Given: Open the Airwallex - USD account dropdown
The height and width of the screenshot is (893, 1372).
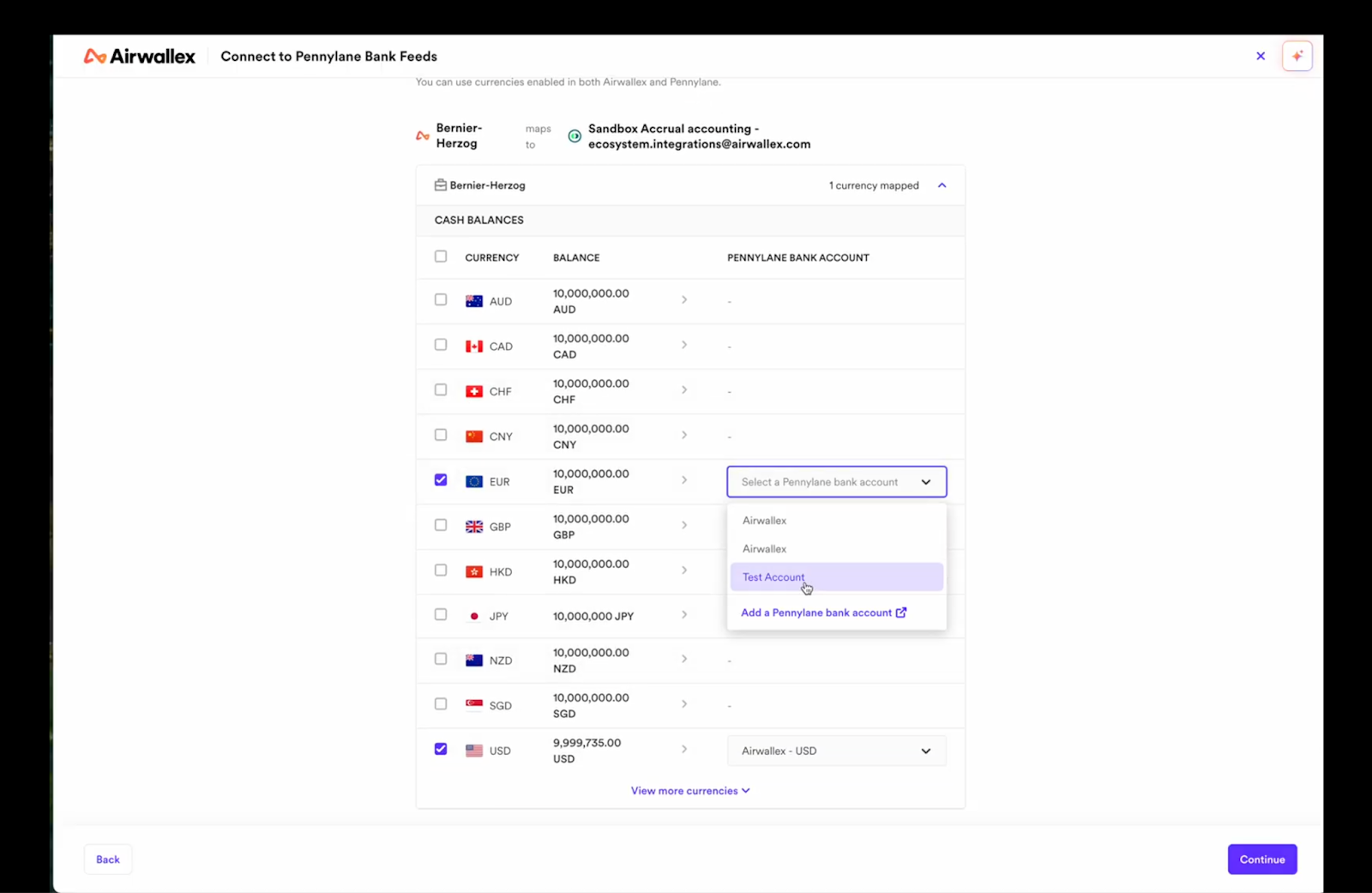Looking at the screenshot, I should coord(836,751).
